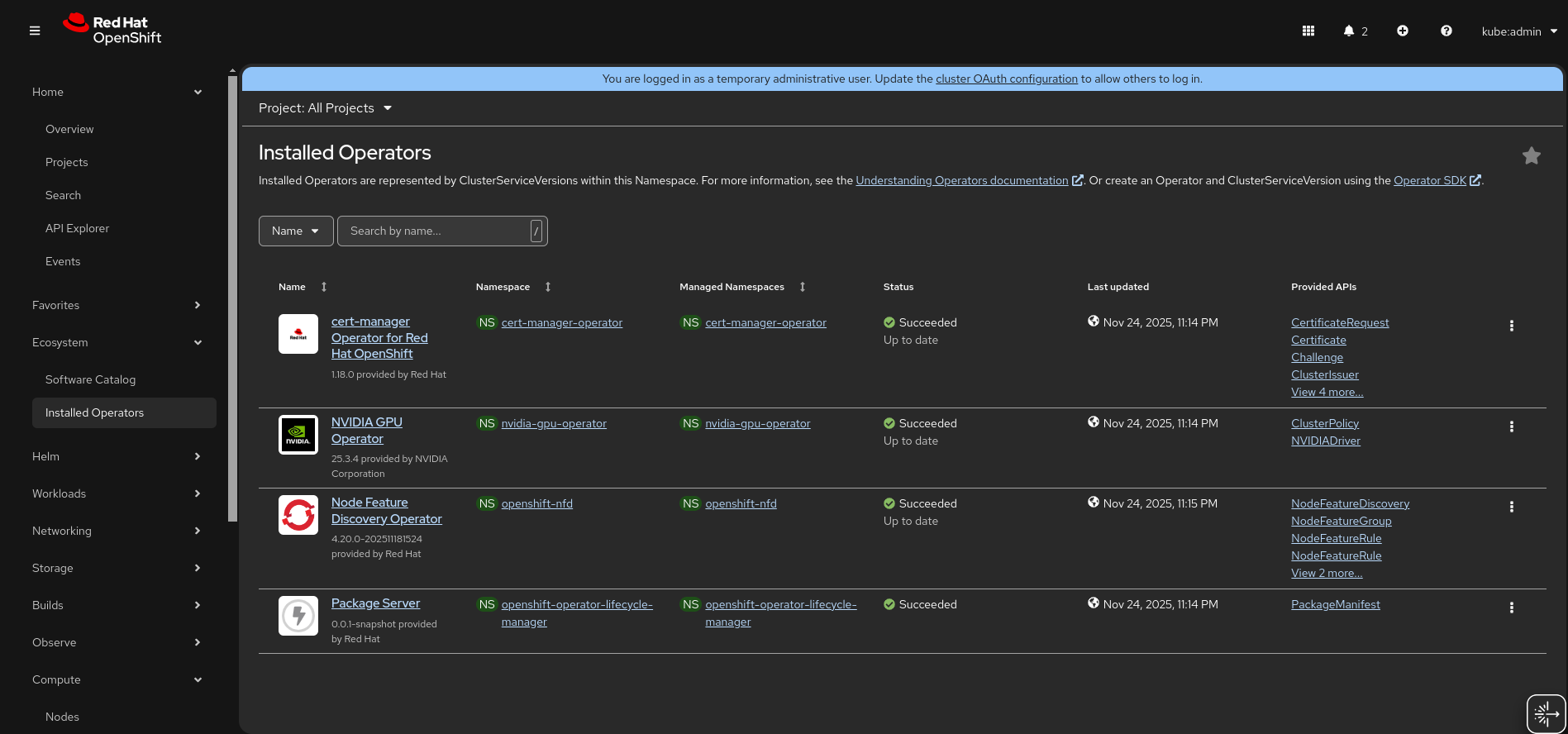Open the application launcher grid
1568x734 pixels.
pos(1308,31)
